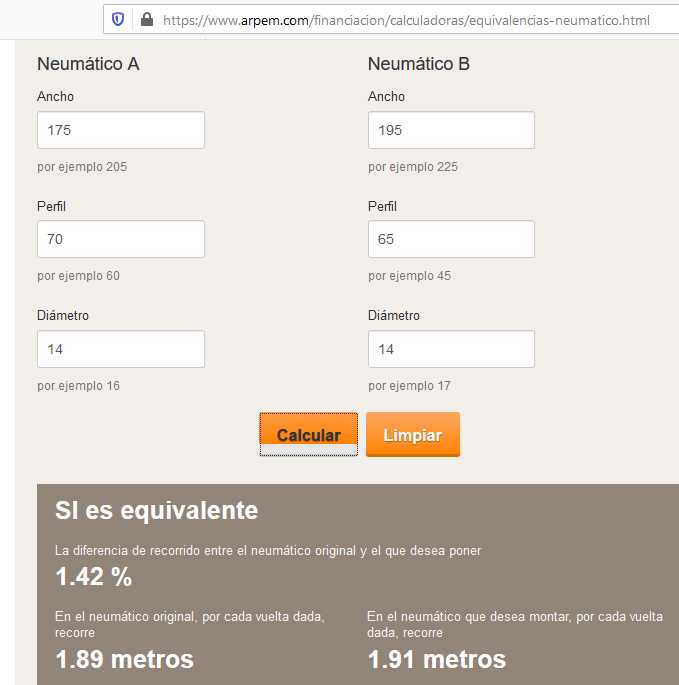Click the 1.89 metros result value

tap(124, 660)
